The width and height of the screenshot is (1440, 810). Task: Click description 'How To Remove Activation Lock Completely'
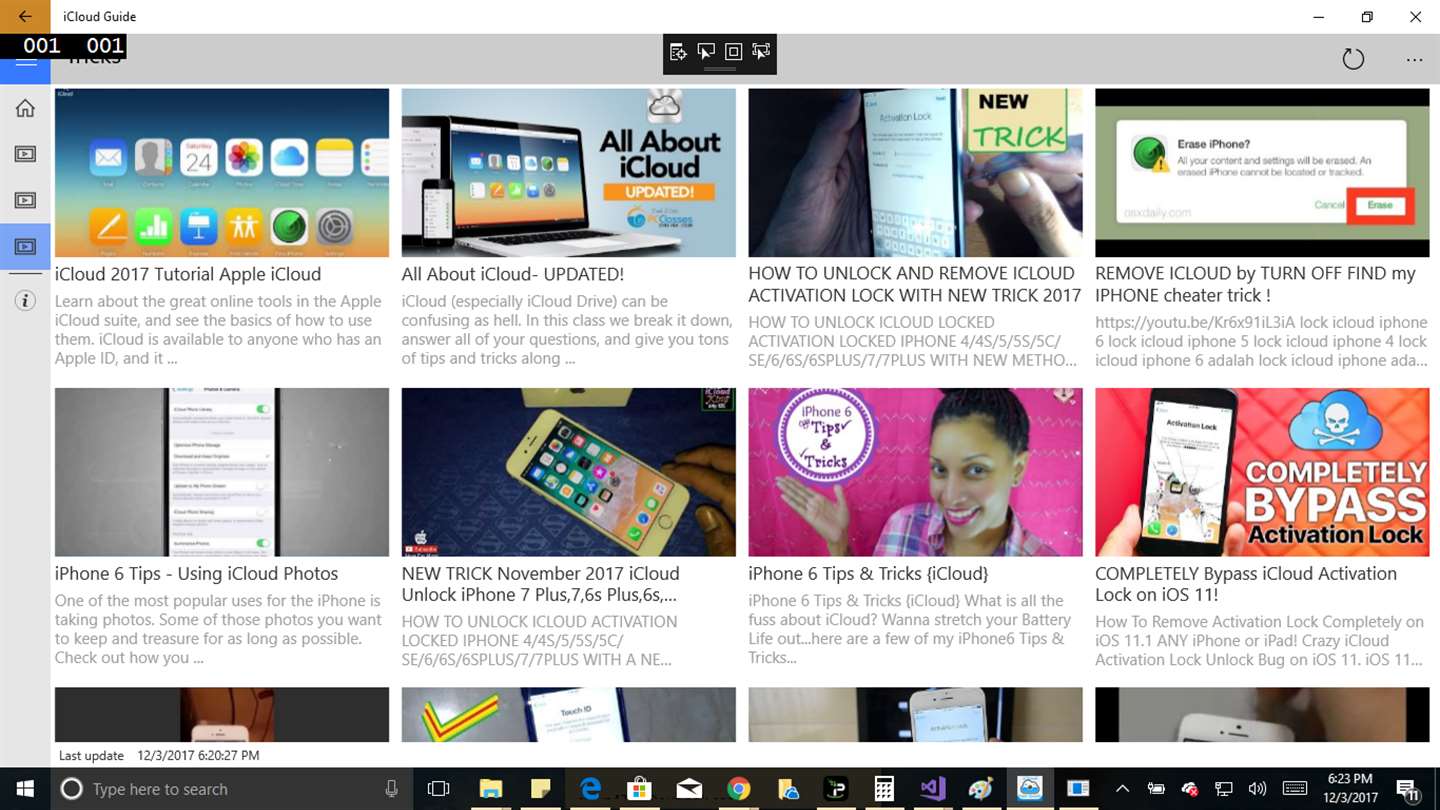(1259, 641)
